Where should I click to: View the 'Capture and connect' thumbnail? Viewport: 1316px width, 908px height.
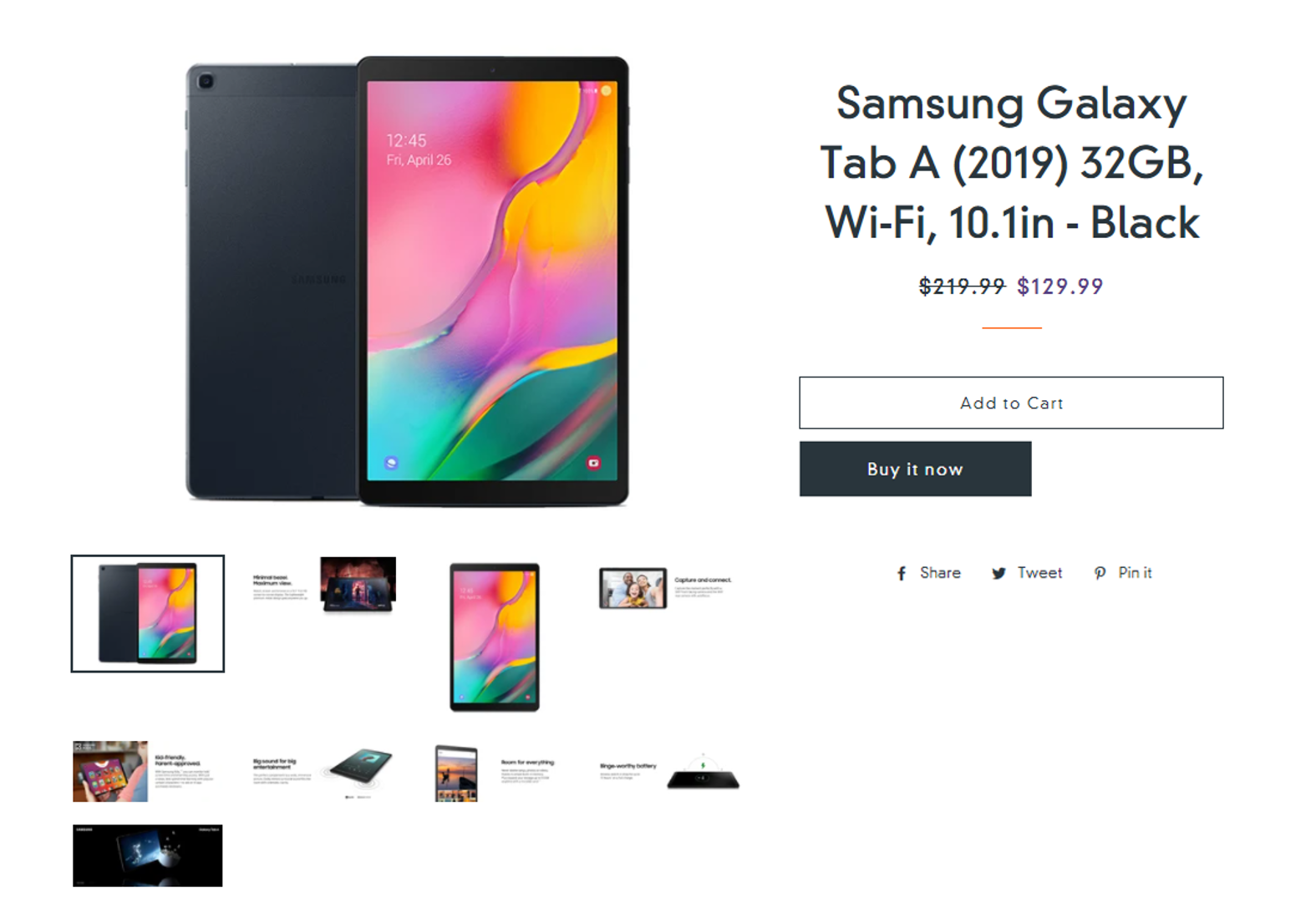[665, 588]
